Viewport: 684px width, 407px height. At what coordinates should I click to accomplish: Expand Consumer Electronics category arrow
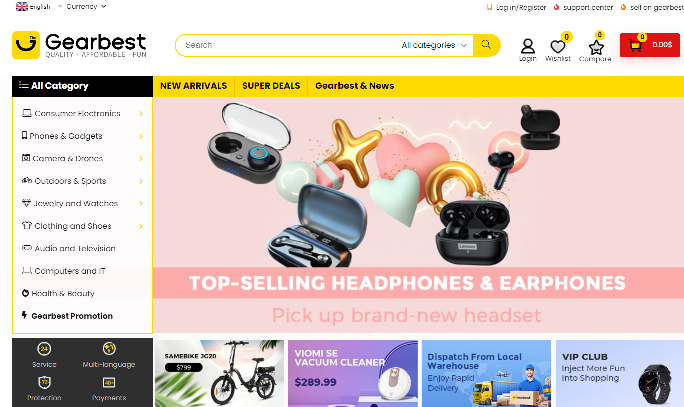pyautogui.click(x=141, y=113)
